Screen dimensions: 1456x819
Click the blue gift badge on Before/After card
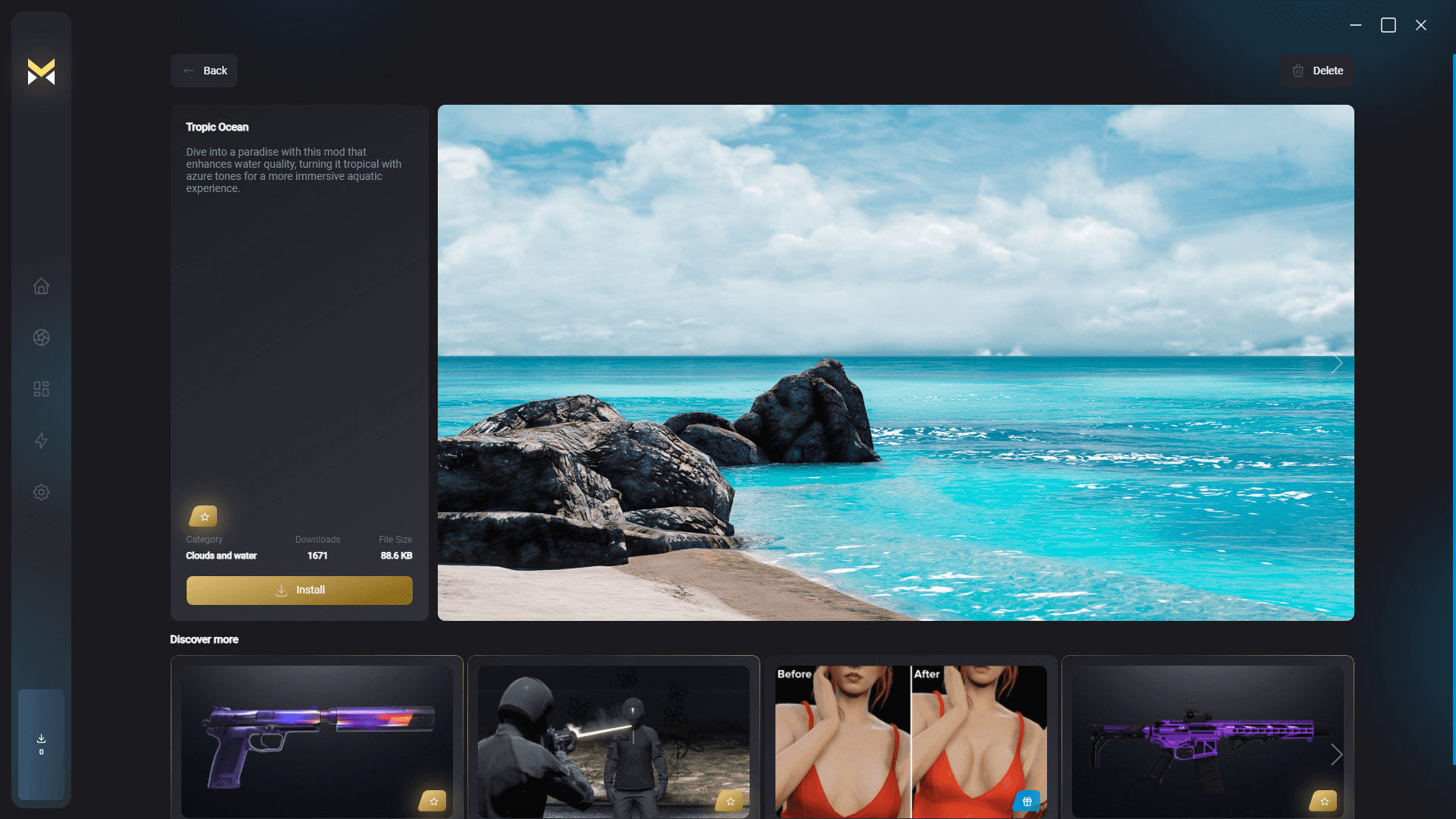click(1027, 801)
